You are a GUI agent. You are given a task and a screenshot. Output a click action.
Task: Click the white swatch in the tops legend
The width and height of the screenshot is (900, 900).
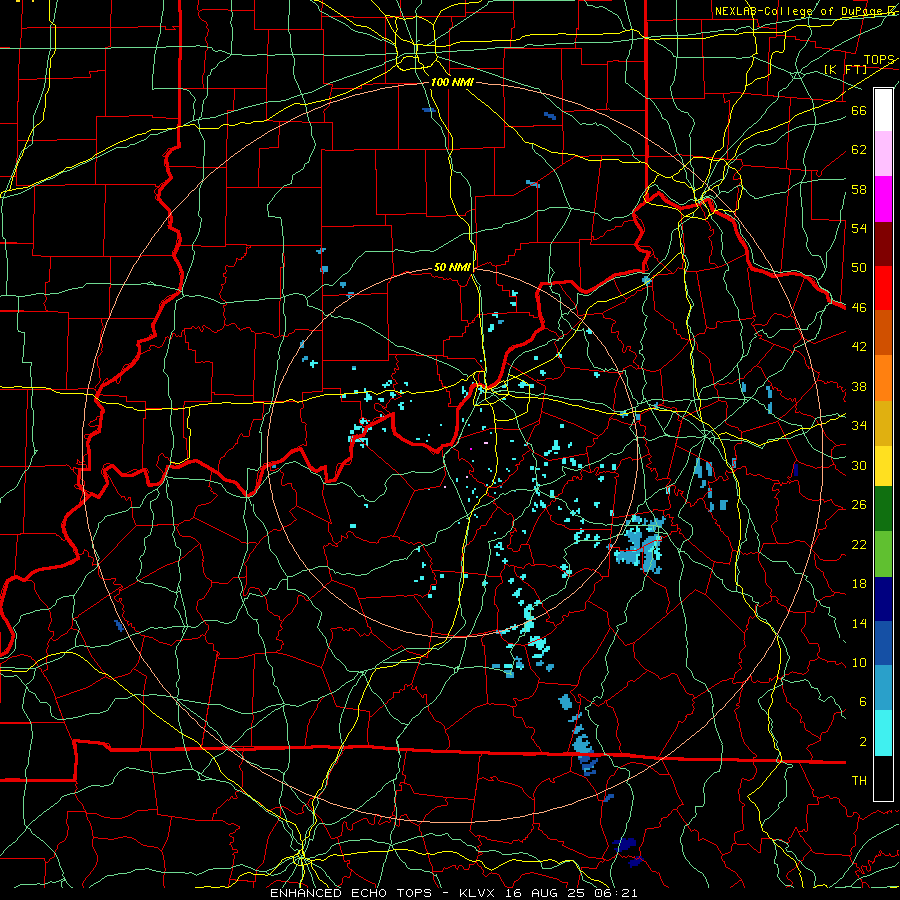pyautogui.click(x=883, y=110)
